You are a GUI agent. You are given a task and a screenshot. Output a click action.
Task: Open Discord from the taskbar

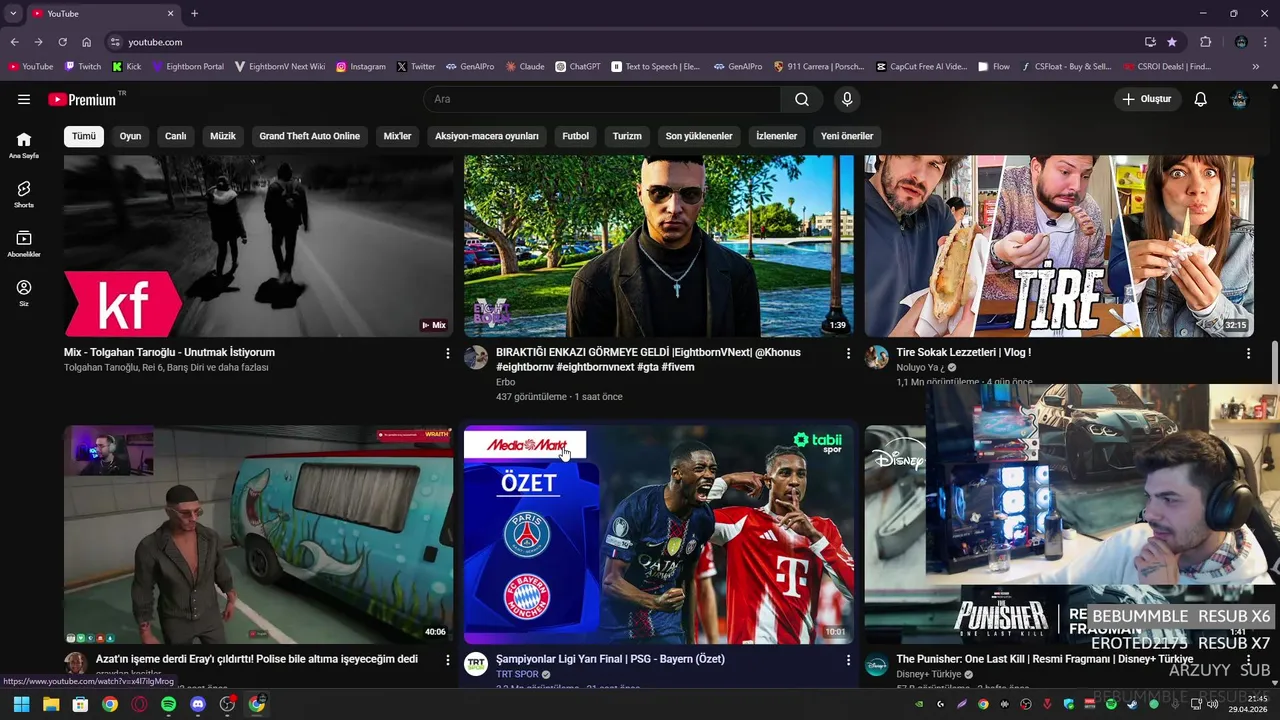click(x=198, y=704)
